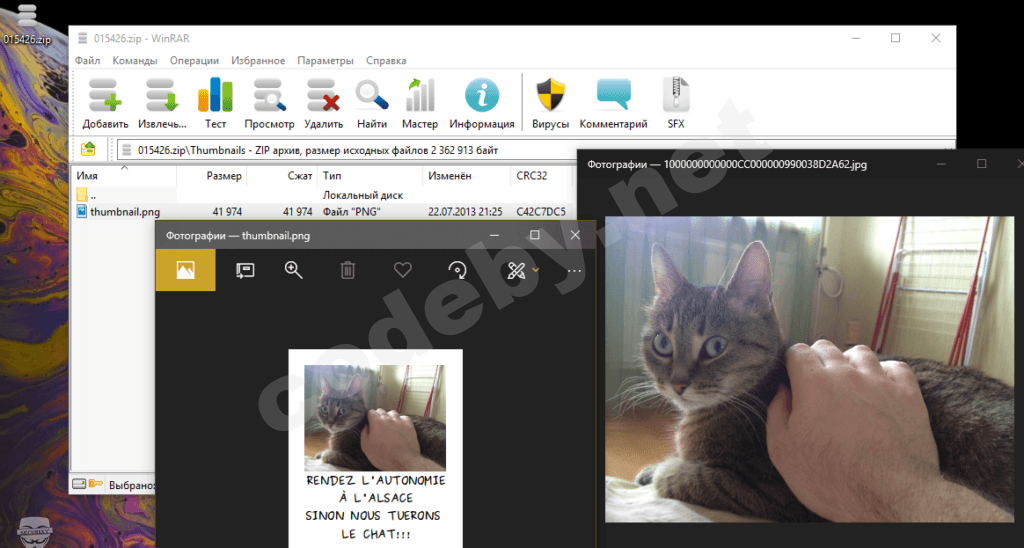Rotate the image in the Photos app
This screenshot has width=1024, height=548.
458,270
